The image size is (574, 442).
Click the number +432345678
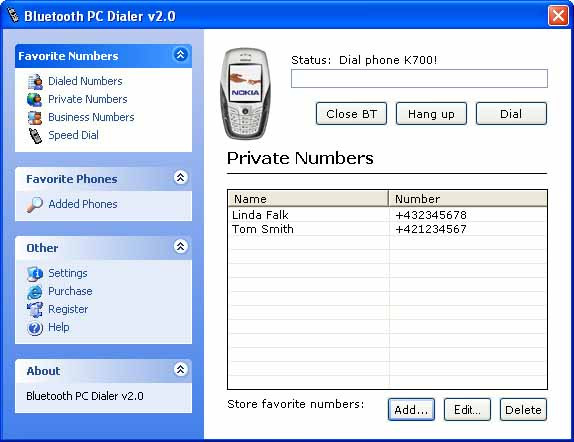[x=431, y=215]
